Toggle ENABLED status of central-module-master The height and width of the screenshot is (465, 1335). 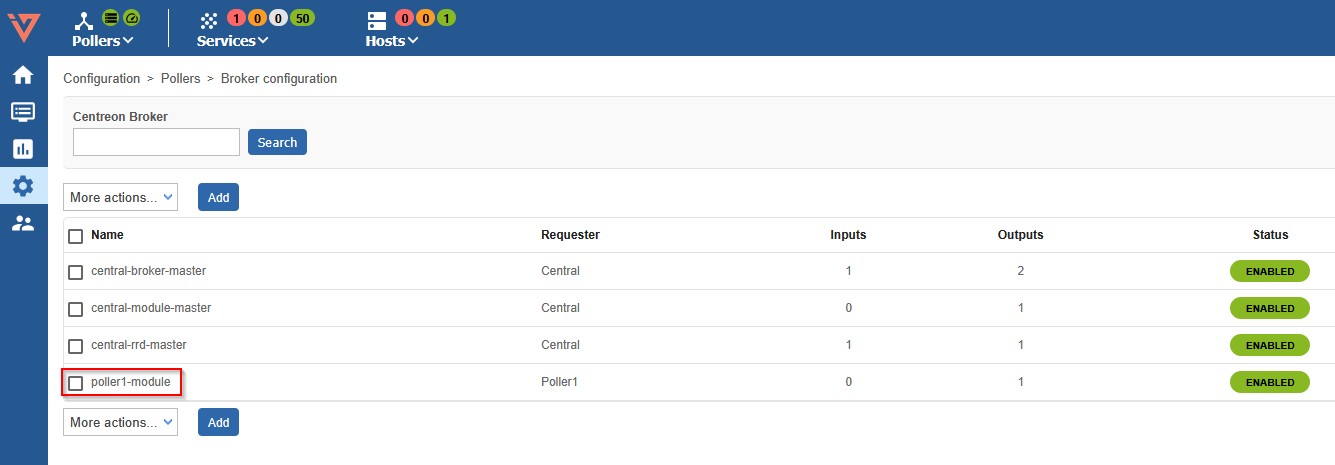click(1270, 308)
